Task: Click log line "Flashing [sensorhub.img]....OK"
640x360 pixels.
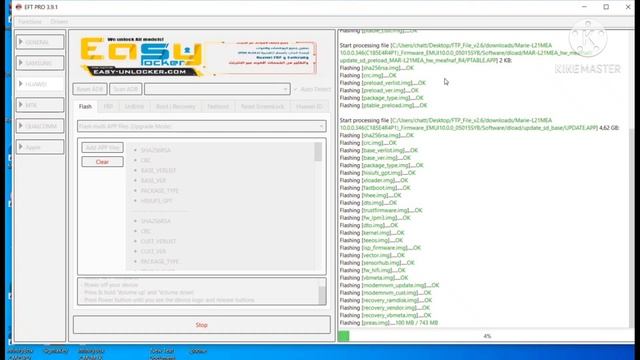Action: click(377, 262)
